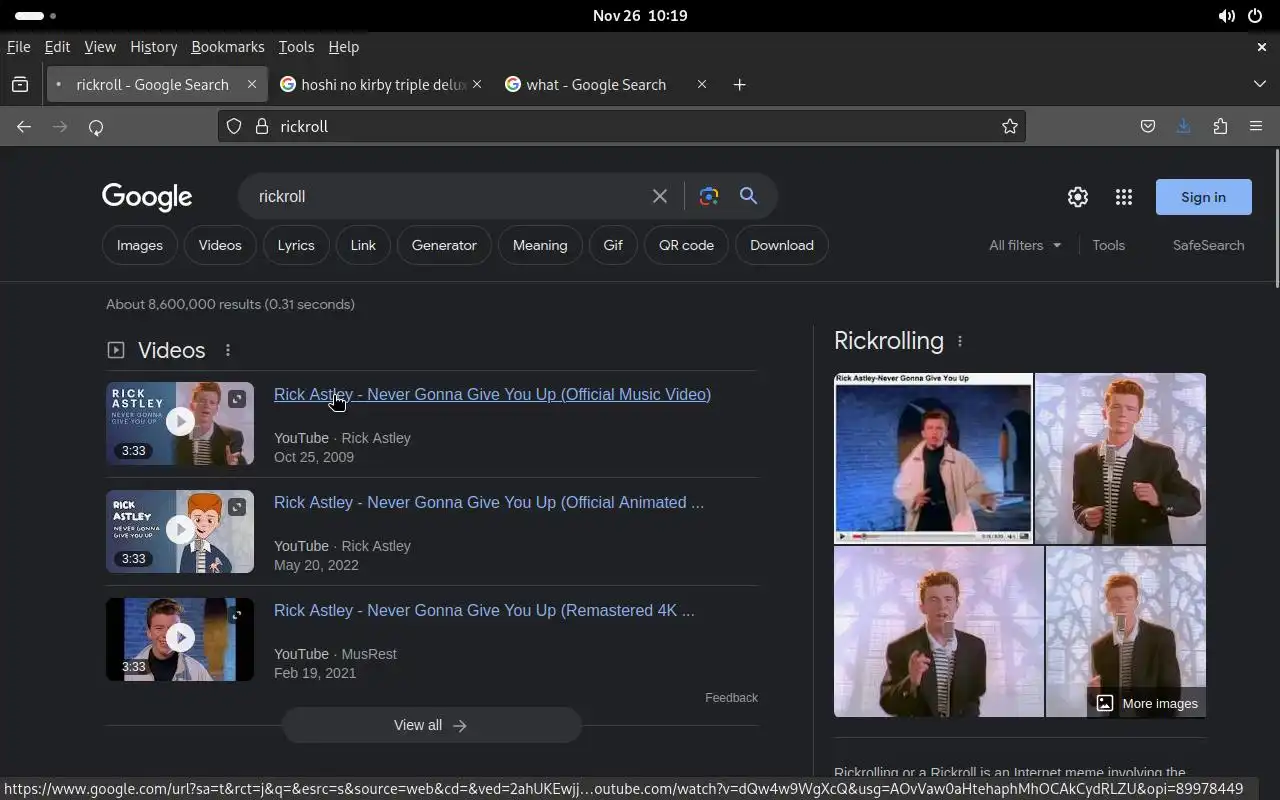Click the shield tracking protection icon

pyautogui.click(x=234, y=126)
